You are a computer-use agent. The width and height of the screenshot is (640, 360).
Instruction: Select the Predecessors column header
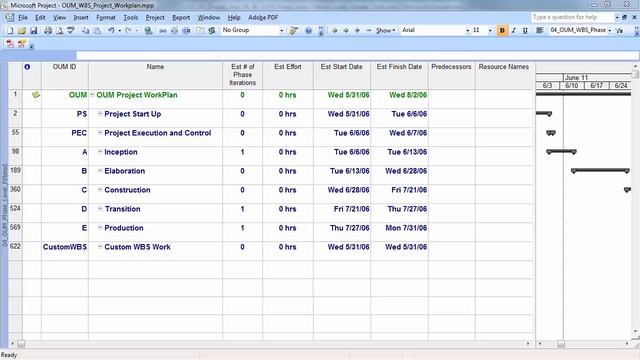(x=451, y=75)
